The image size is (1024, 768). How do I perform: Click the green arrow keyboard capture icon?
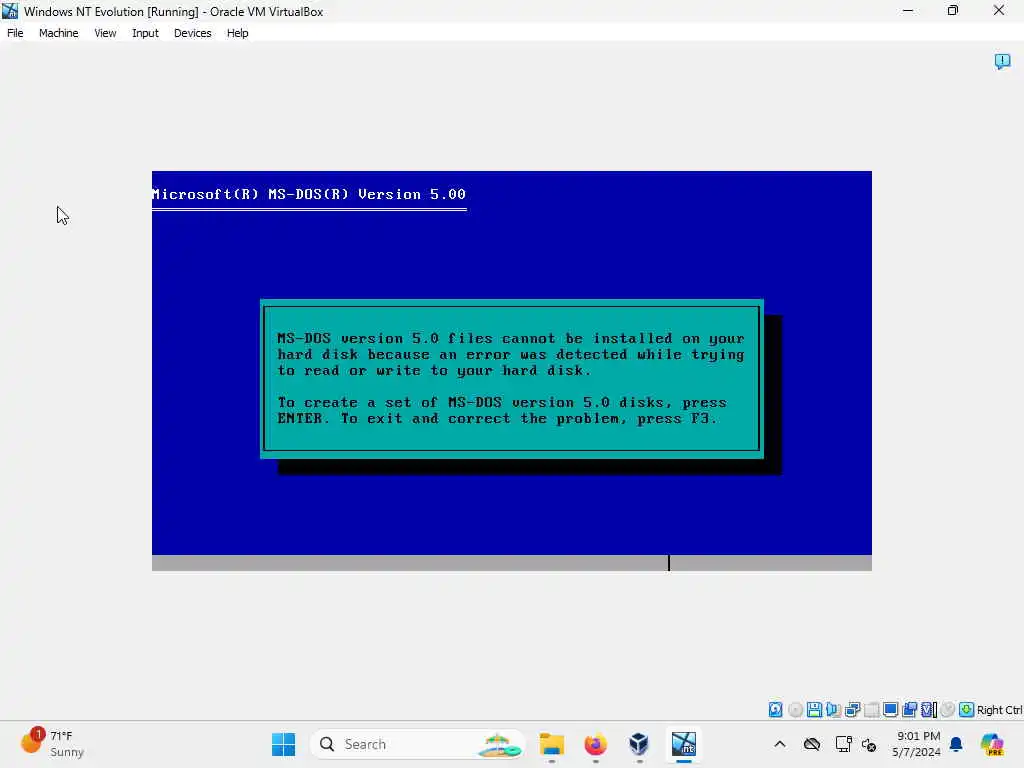[967, 710]
